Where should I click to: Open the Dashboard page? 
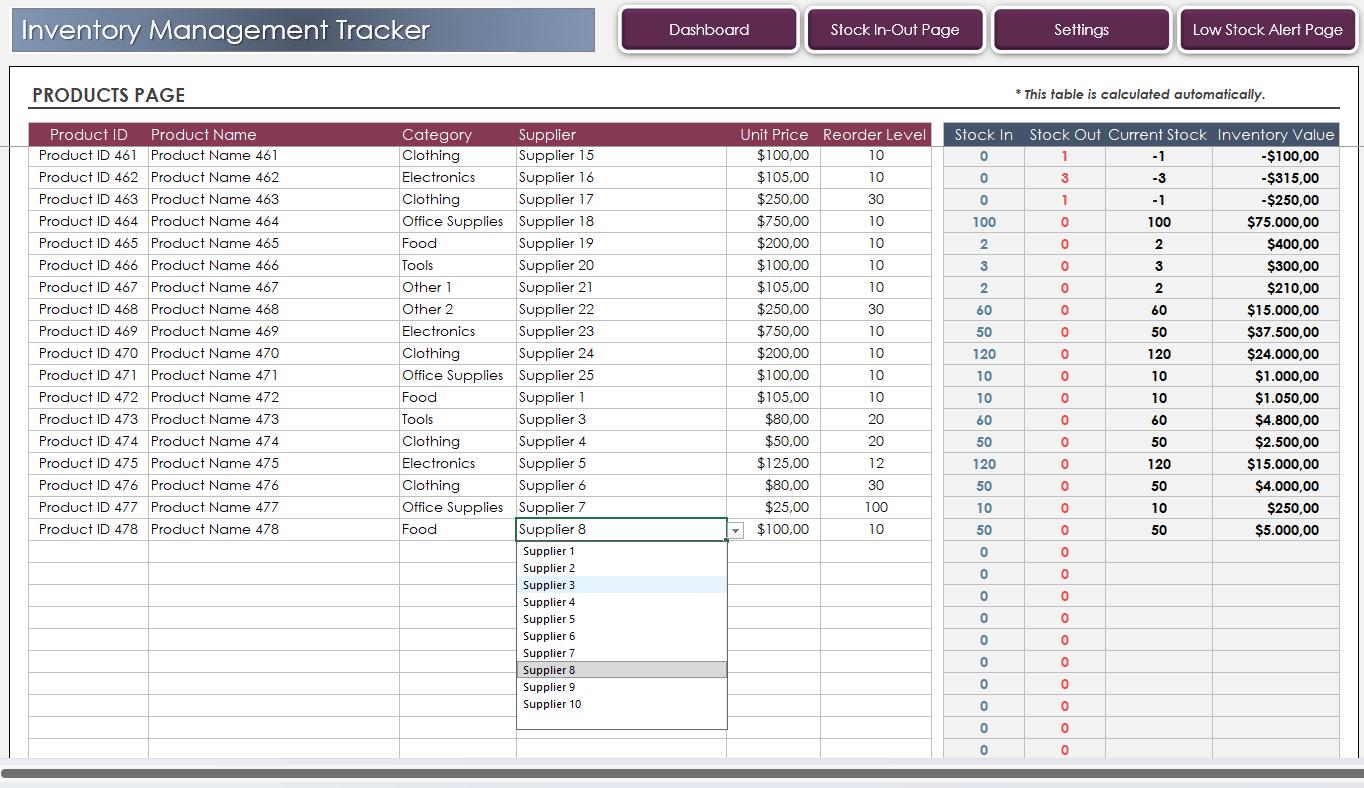(709, 30)
